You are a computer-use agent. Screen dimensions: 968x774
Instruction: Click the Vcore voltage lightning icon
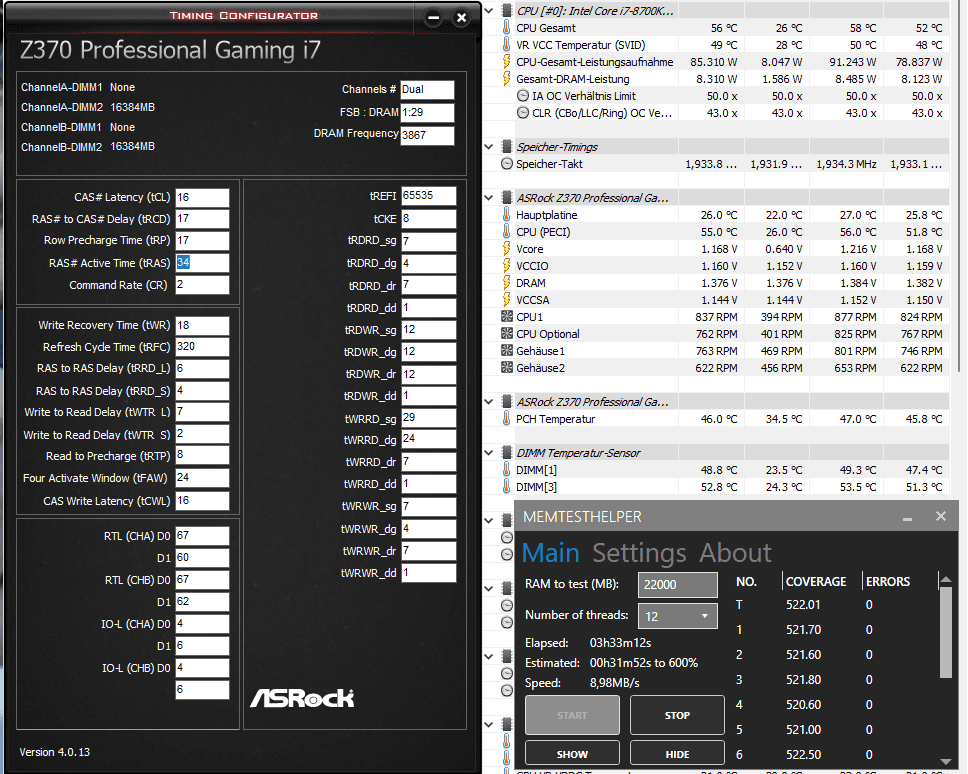(506, 249)
